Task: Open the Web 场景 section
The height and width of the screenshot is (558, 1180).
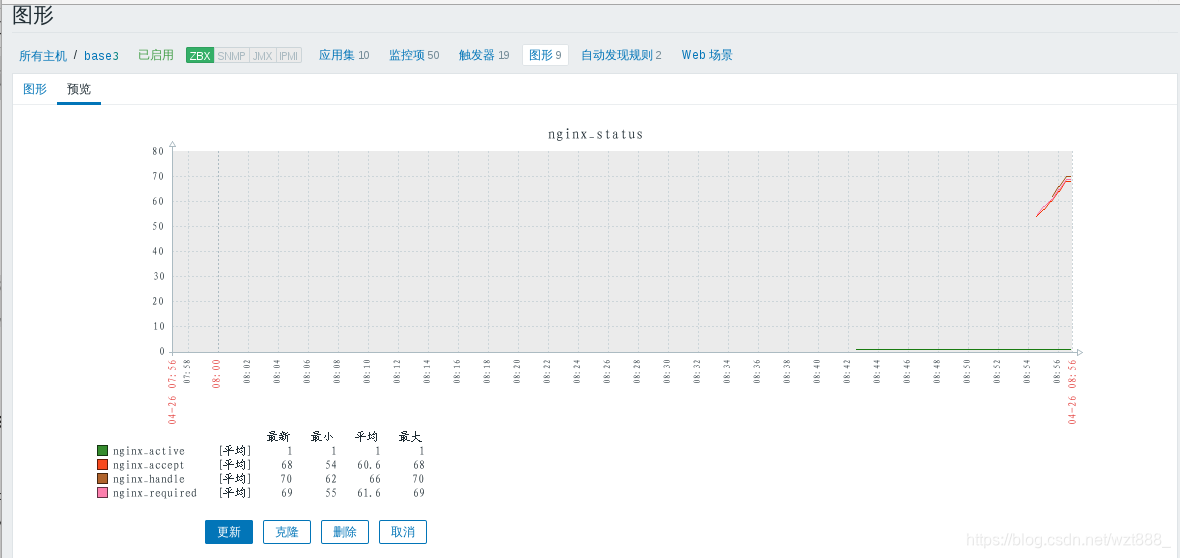Action: (707, 55)
